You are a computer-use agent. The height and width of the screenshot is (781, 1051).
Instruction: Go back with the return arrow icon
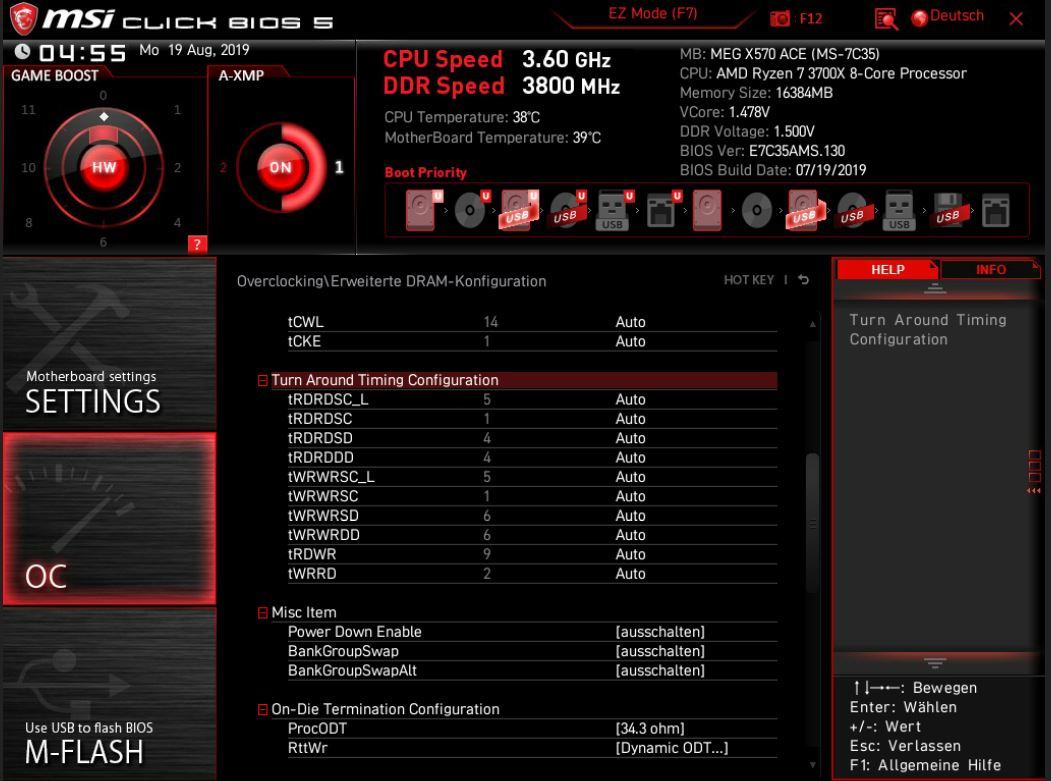pos(804,280)
